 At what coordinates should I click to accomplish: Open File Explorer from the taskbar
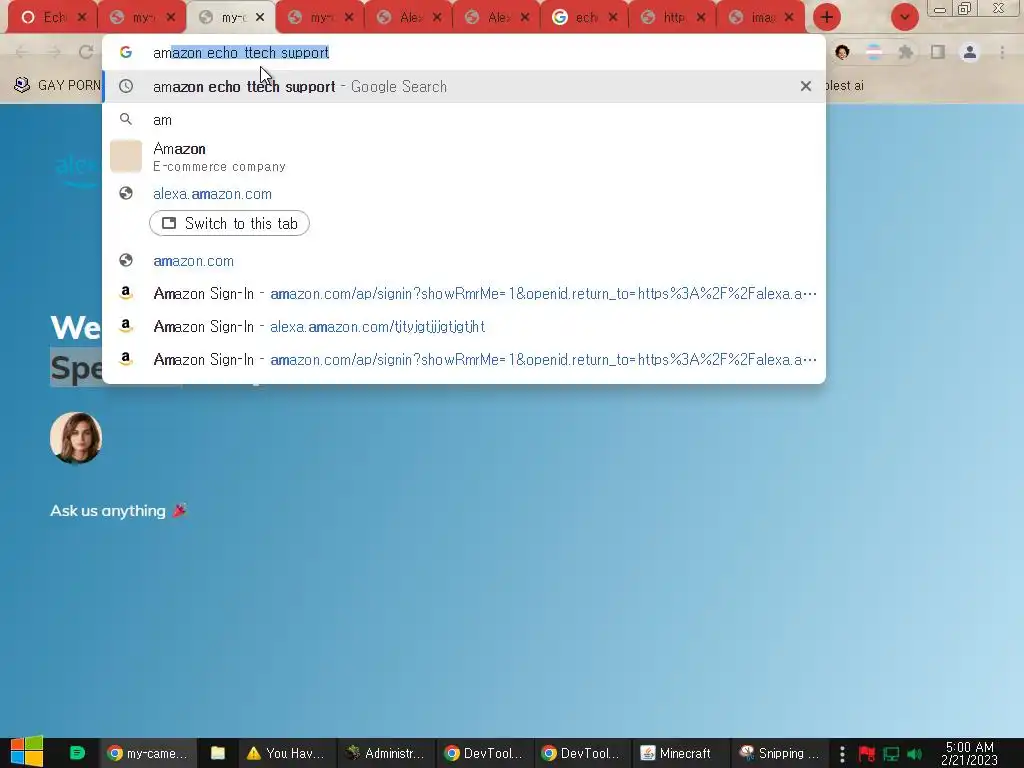pos(217,753)
